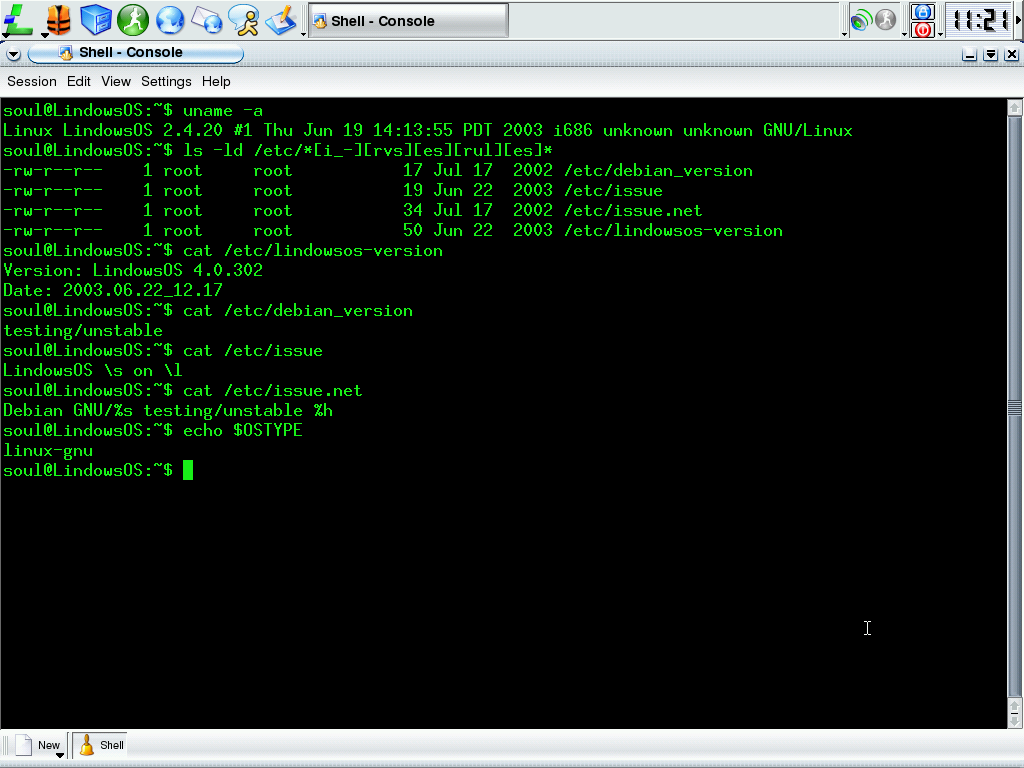Click the grey running man tray icon
The width and height of the screenshot is (1024, 768).
(x=886, y=20)
